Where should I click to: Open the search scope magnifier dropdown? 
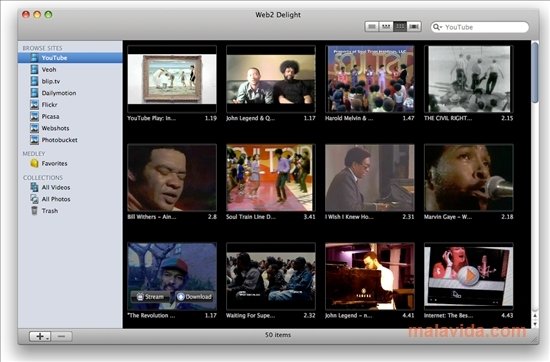437,27
